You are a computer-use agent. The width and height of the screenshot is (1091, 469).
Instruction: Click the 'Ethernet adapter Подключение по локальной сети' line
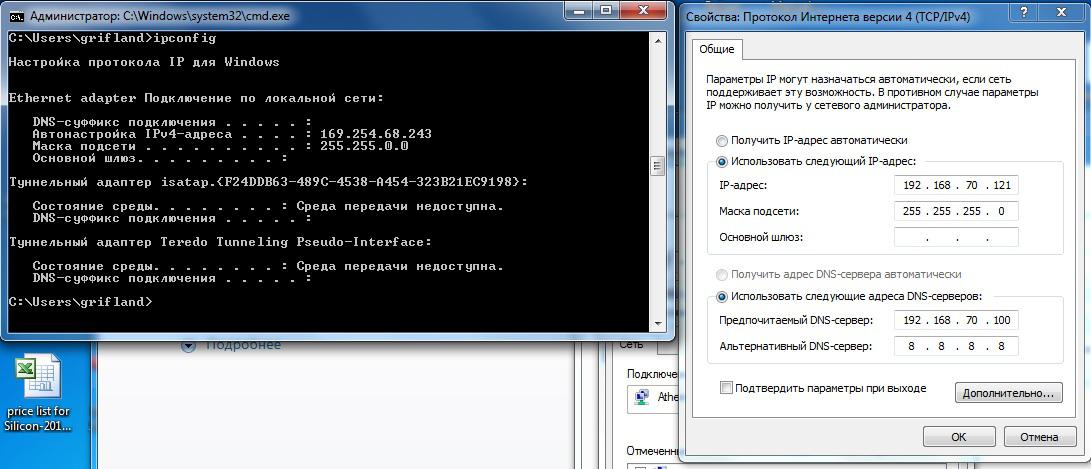[x=196, y=98]
